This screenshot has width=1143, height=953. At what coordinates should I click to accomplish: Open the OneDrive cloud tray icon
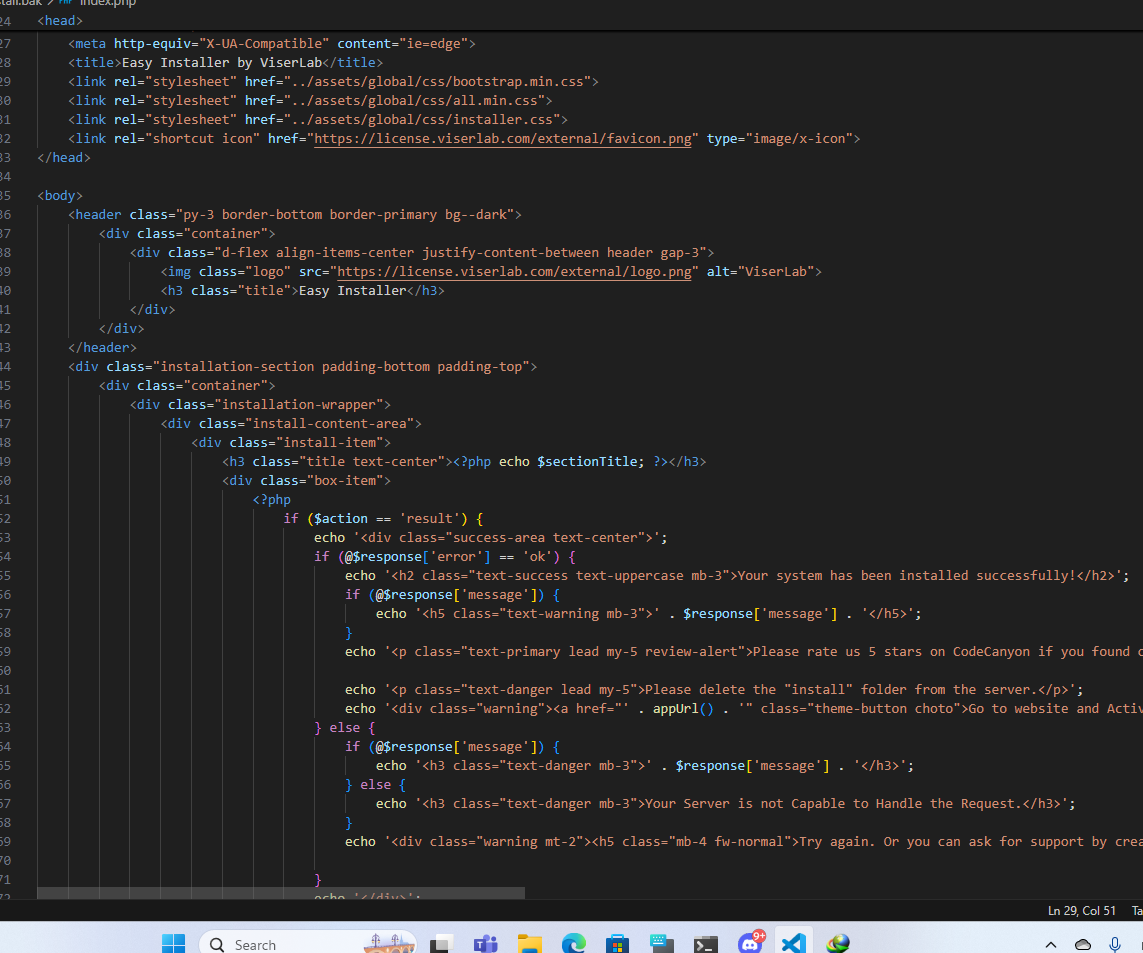[x=1082, y=944]
